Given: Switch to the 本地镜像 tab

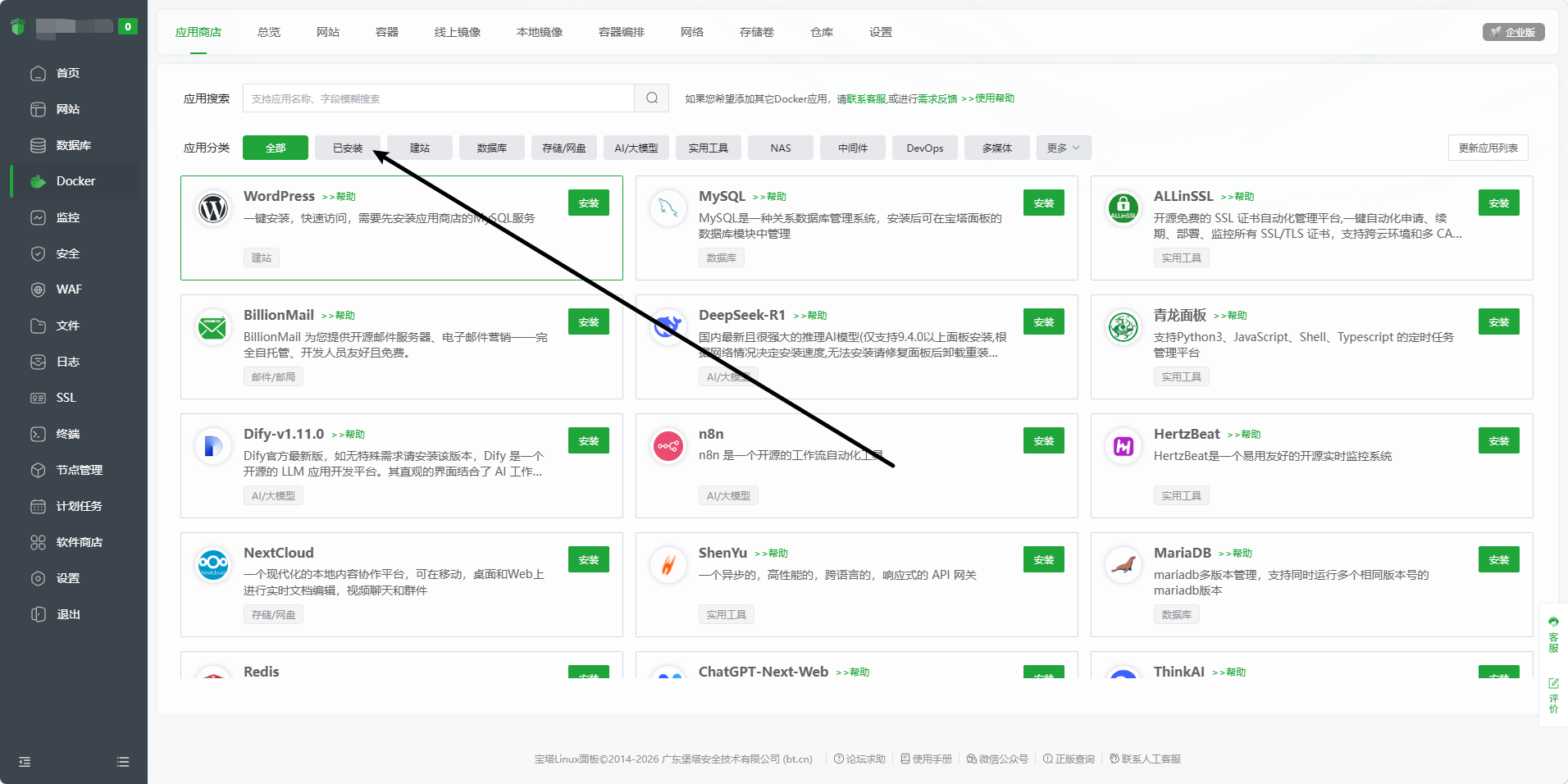Looking at the screenshot, I should tap(540, 32).
